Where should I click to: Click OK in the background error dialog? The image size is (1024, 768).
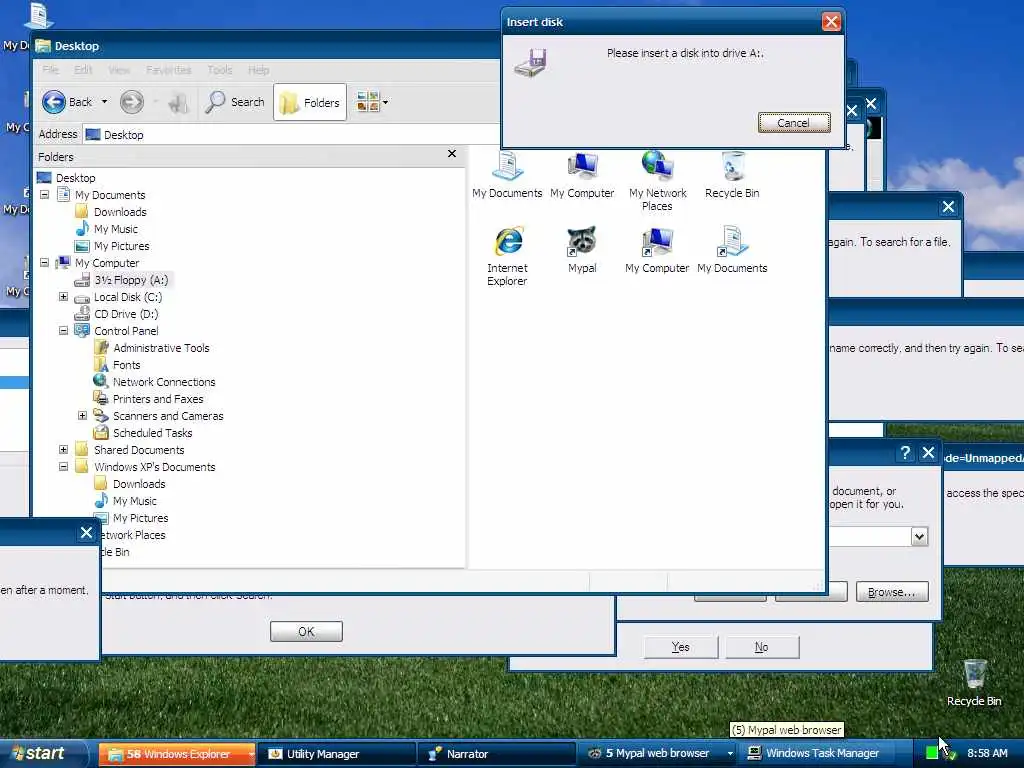click(x=306, y=632)
